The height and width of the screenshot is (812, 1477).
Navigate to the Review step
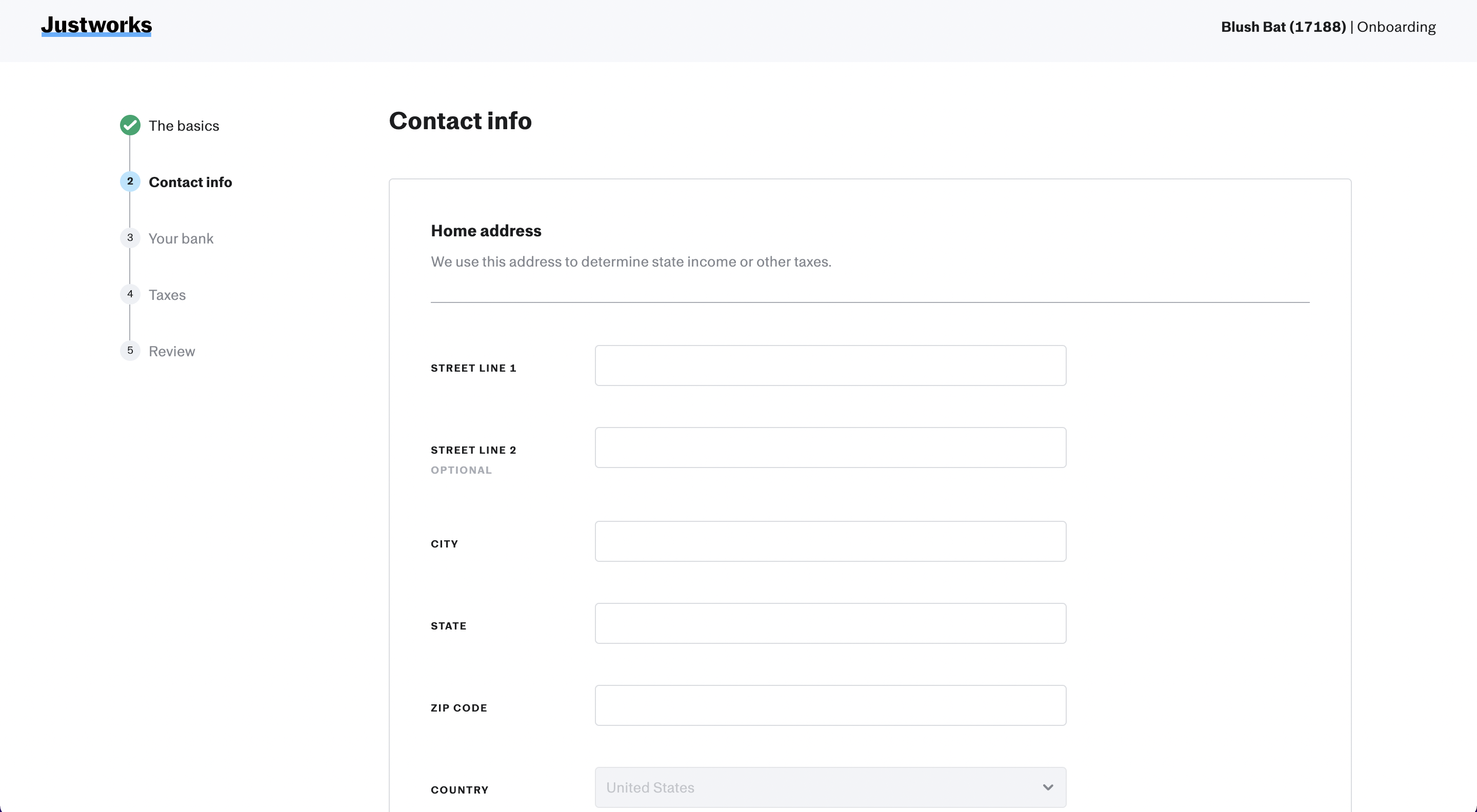click(171, 351)
